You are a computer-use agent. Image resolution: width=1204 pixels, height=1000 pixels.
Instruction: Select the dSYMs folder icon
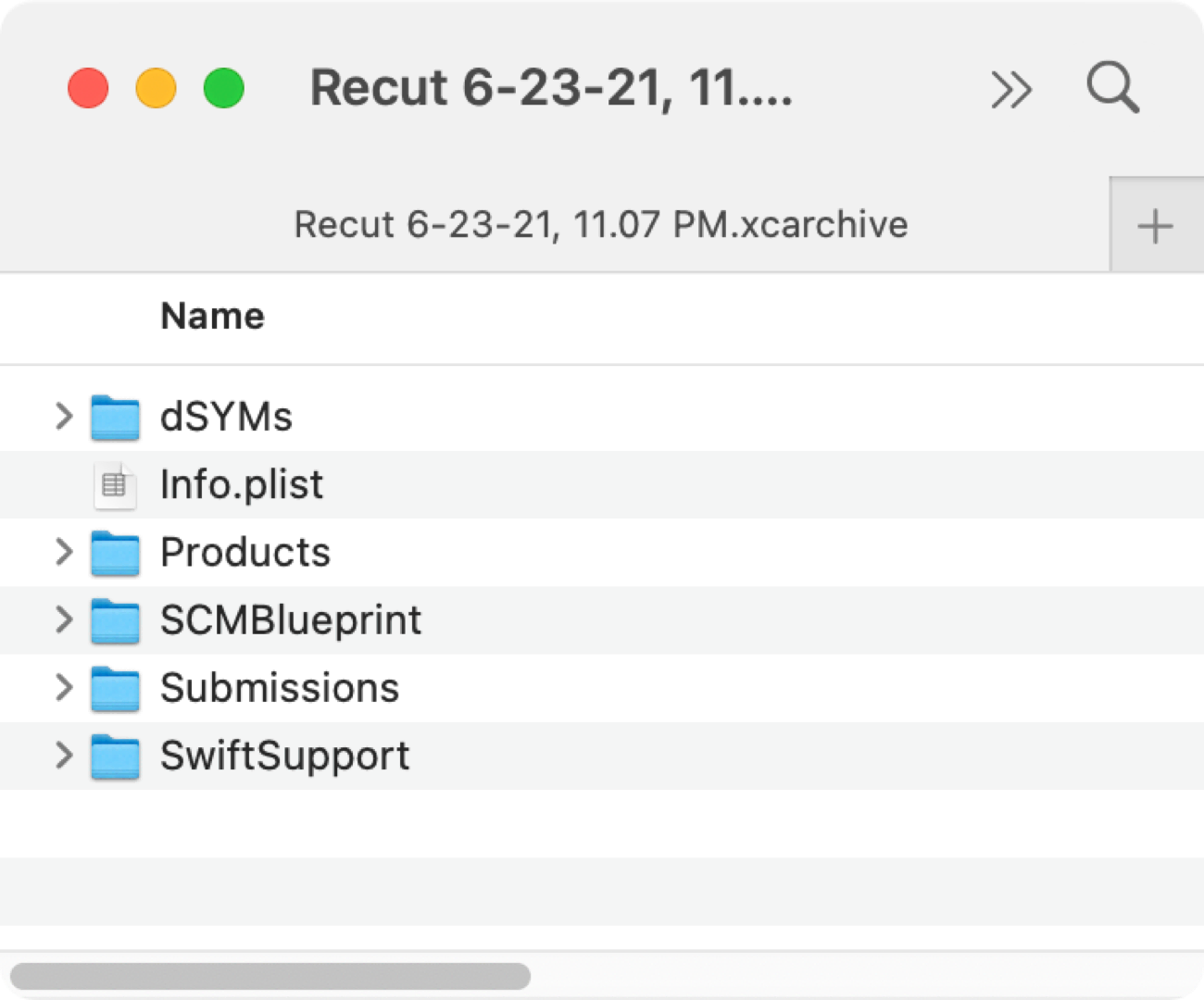[x=115, y=417]
